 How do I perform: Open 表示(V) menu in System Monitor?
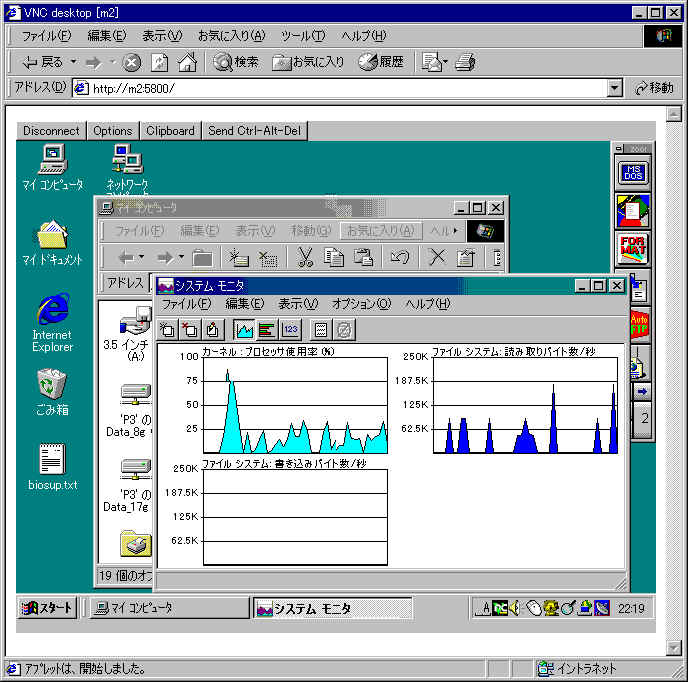tap(298, 304)
